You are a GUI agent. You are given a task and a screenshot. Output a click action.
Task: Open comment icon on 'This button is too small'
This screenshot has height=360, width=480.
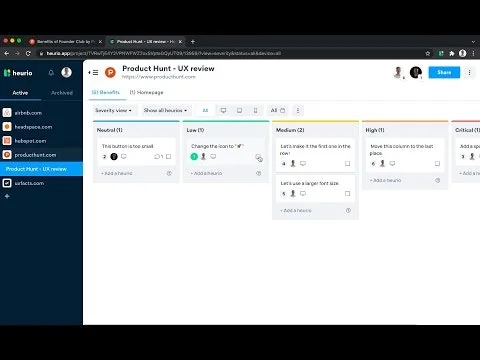159,157
